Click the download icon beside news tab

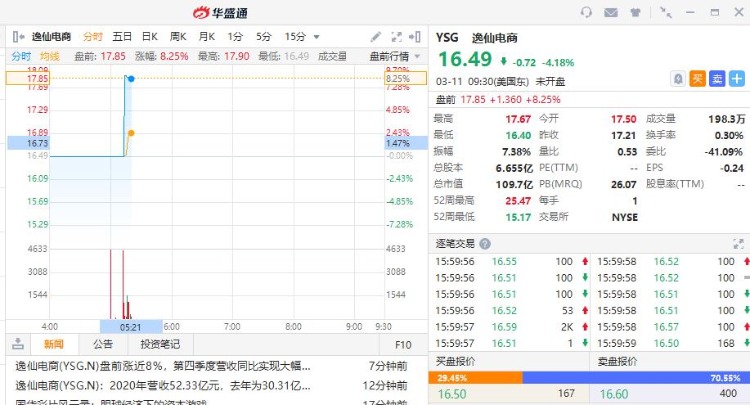click(x=18, y=344)
